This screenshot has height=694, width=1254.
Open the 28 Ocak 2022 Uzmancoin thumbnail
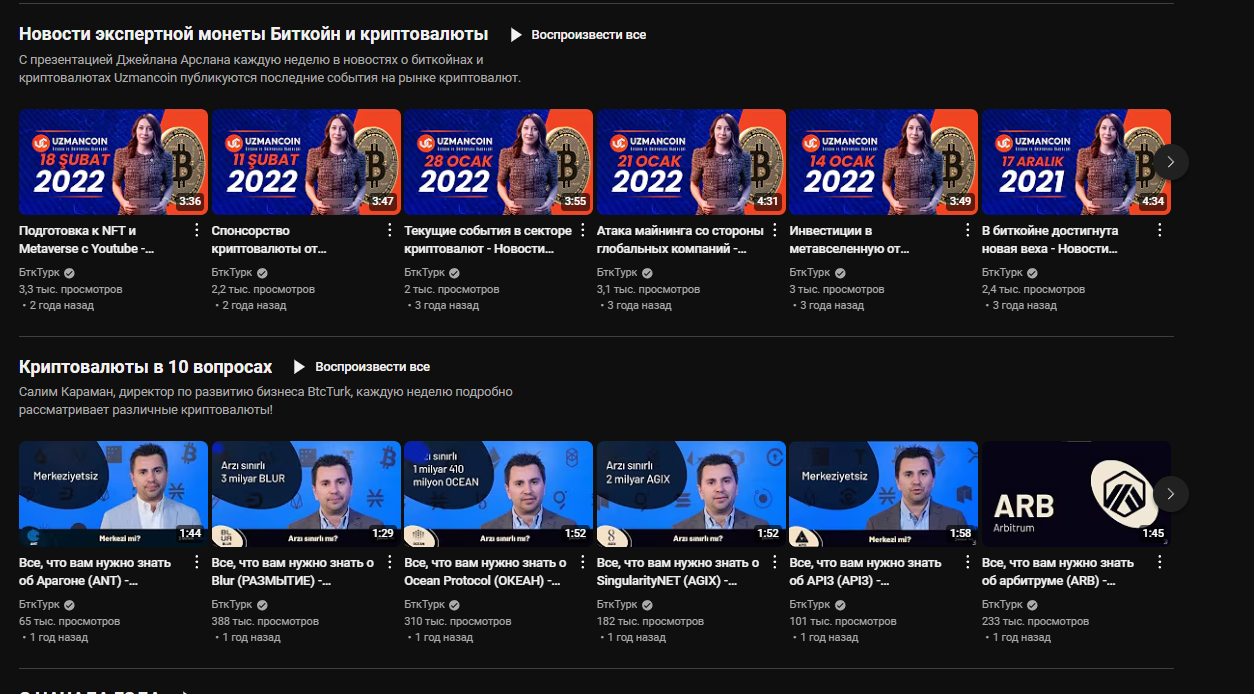tap(498, 162)
